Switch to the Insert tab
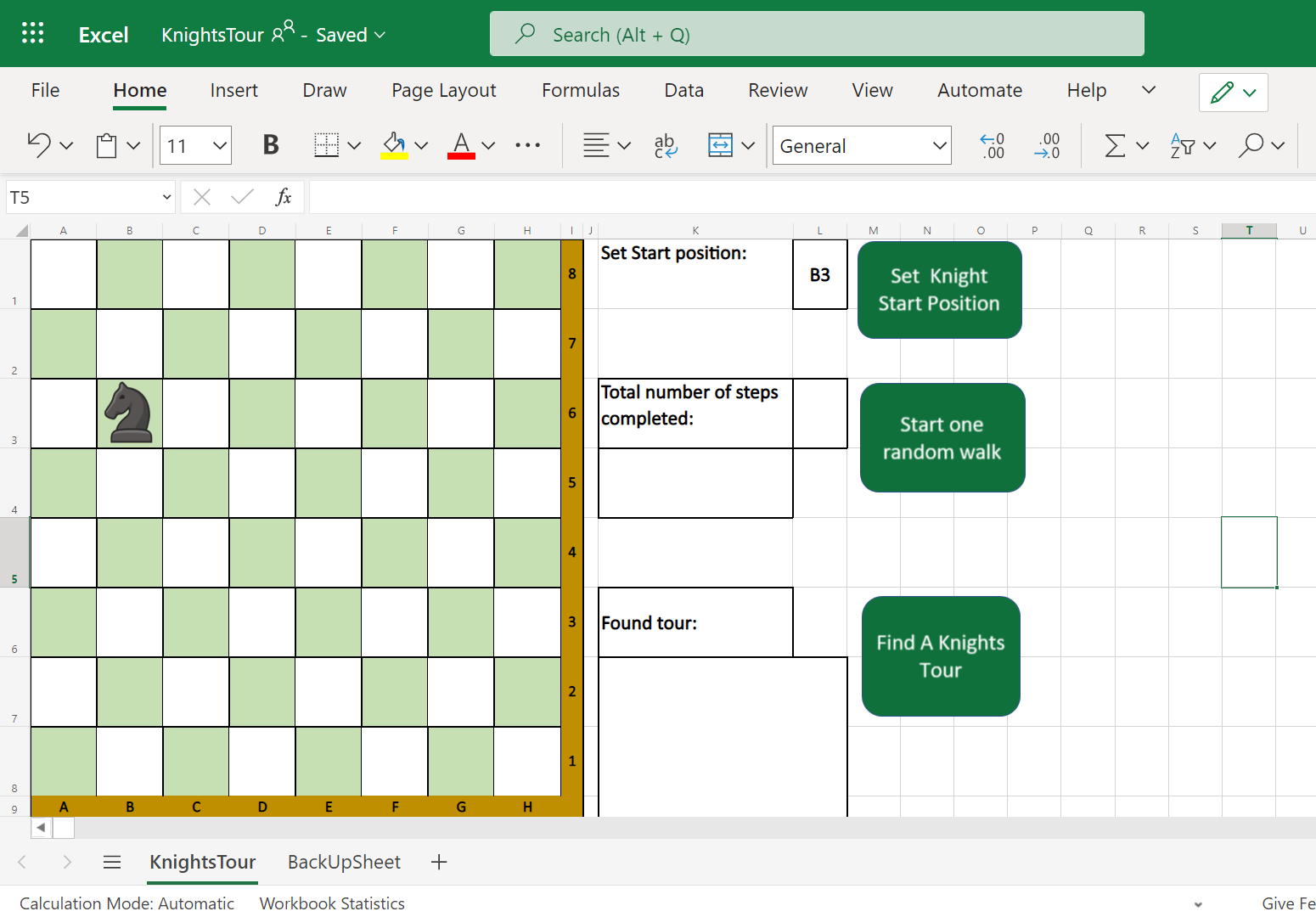 (233, 90)
